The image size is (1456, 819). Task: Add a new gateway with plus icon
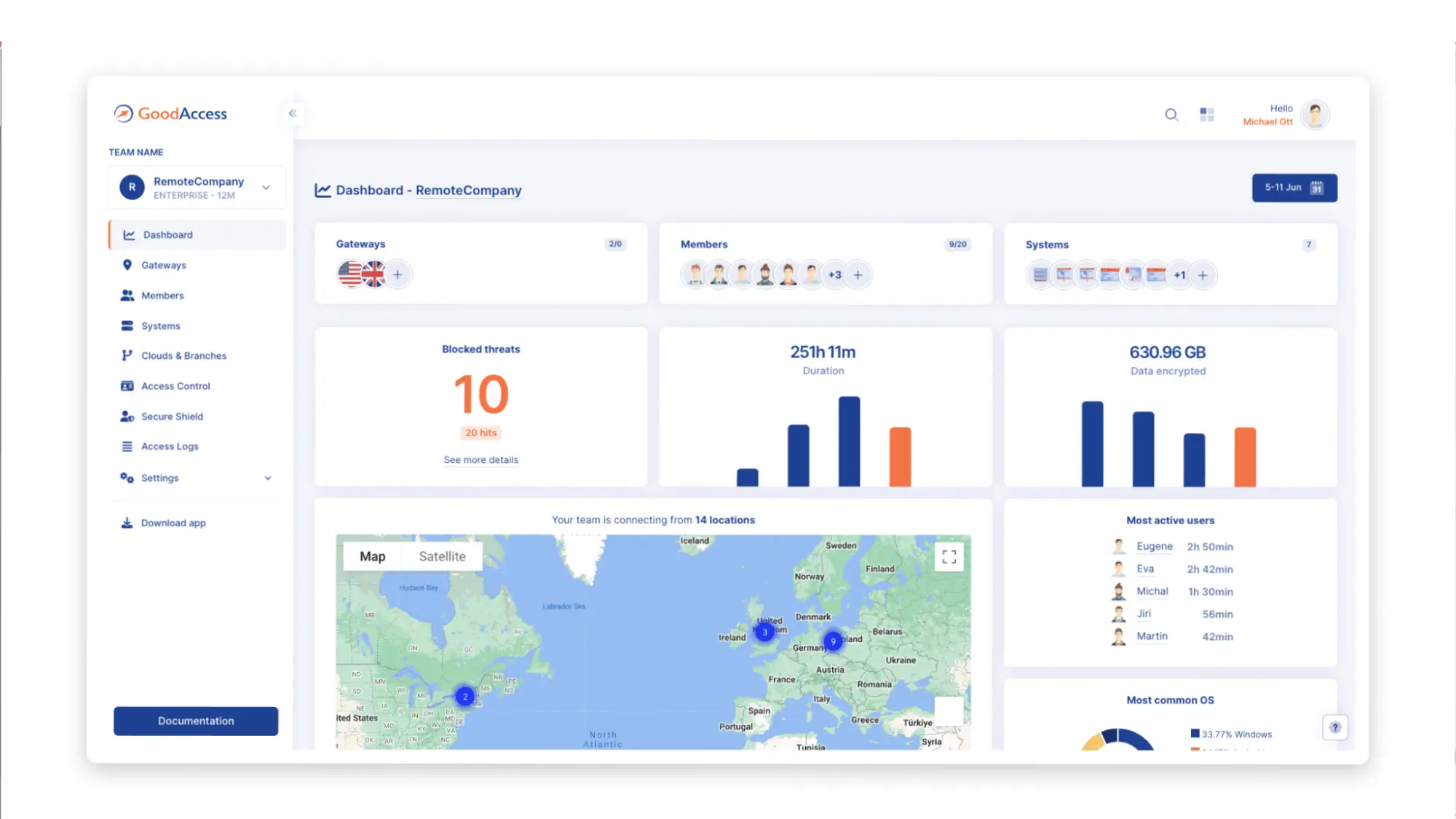397,275
